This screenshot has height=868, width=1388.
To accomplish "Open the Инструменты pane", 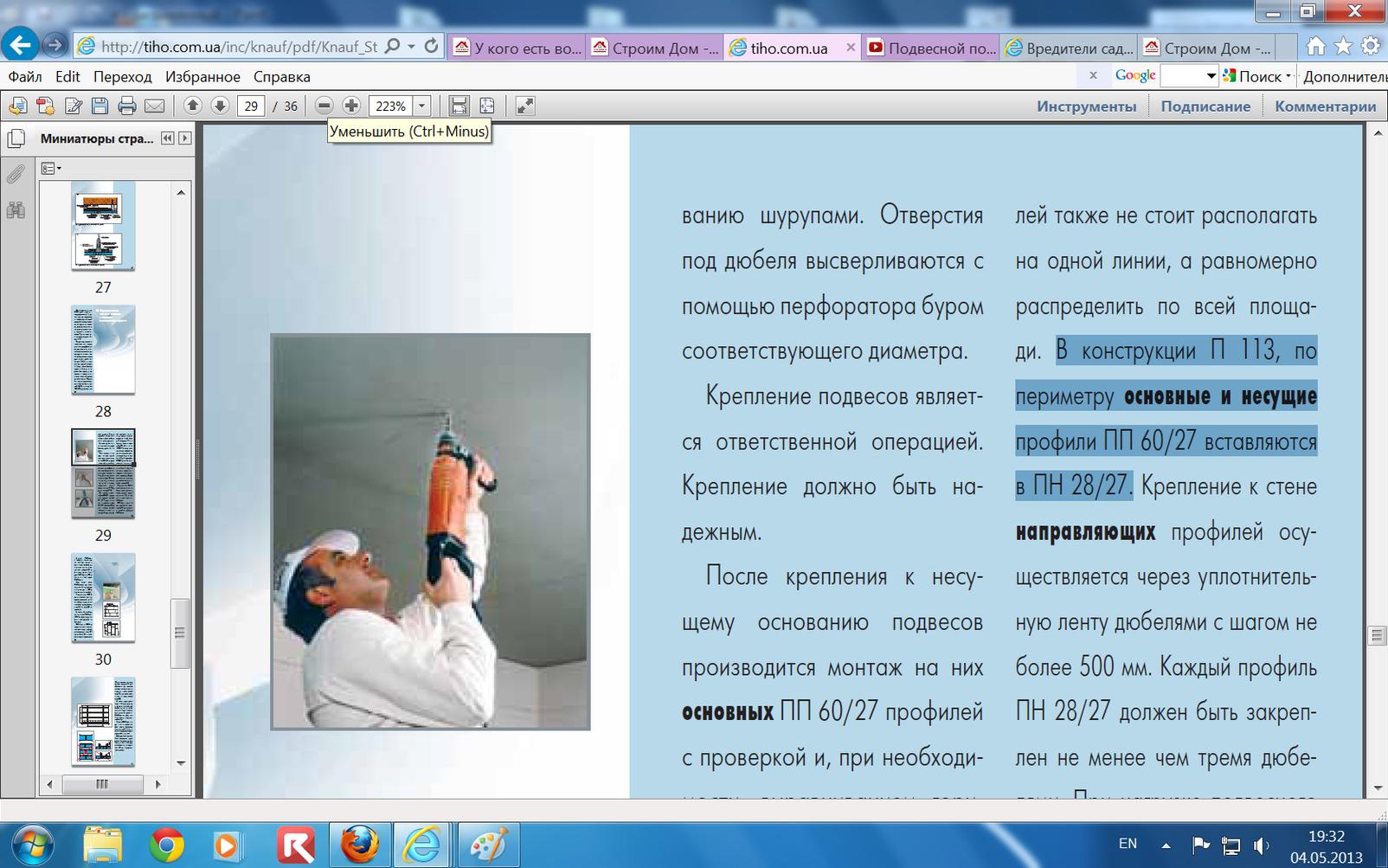I will tap(1087, 106).
